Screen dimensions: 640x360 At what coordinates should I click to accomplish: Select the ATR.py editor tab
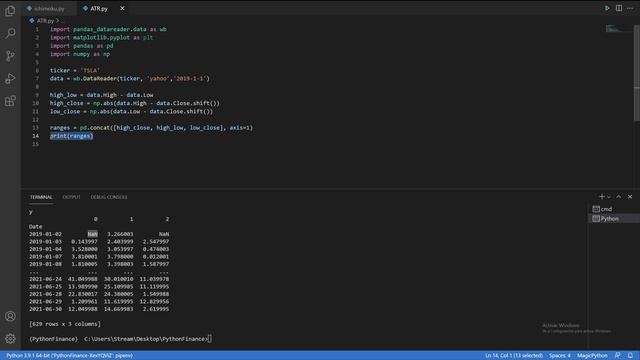coord(99,8)
